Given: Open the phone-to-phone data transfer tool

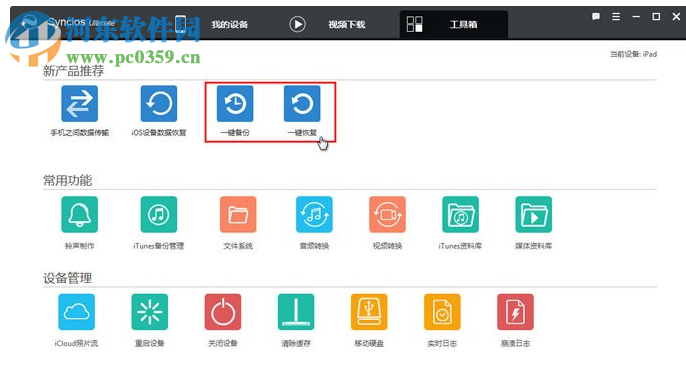Looking at the screenshot, I should (x=79, y=104).
